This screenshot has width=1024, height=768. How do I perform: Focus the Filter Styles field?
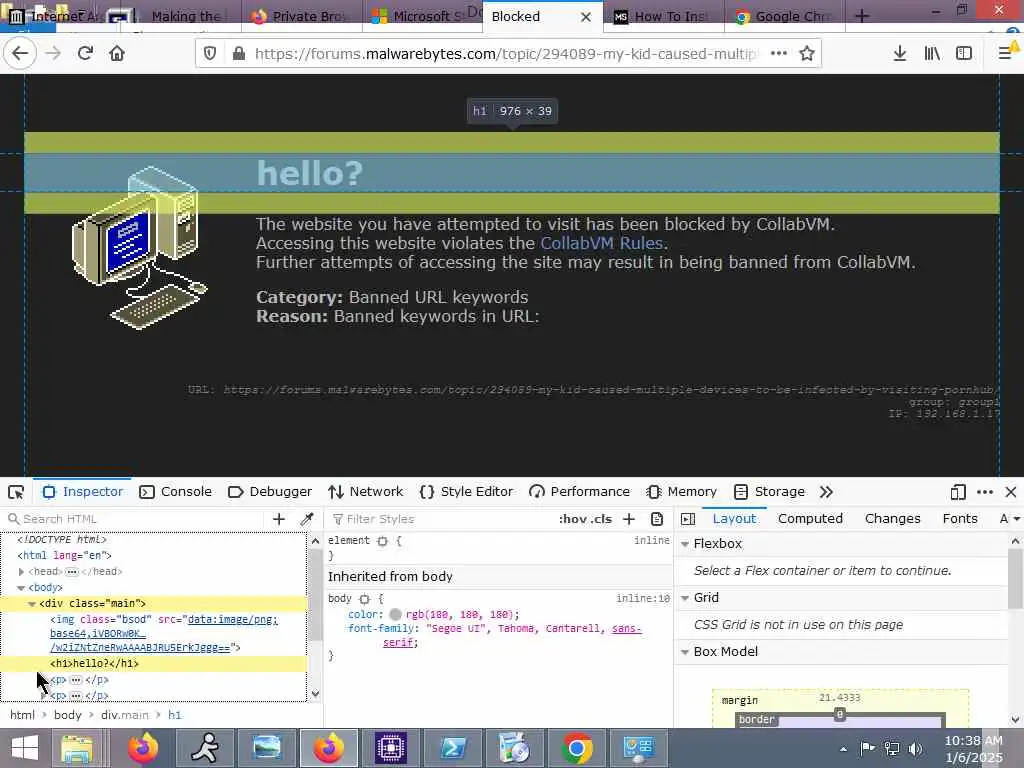(x=441, y=519)
